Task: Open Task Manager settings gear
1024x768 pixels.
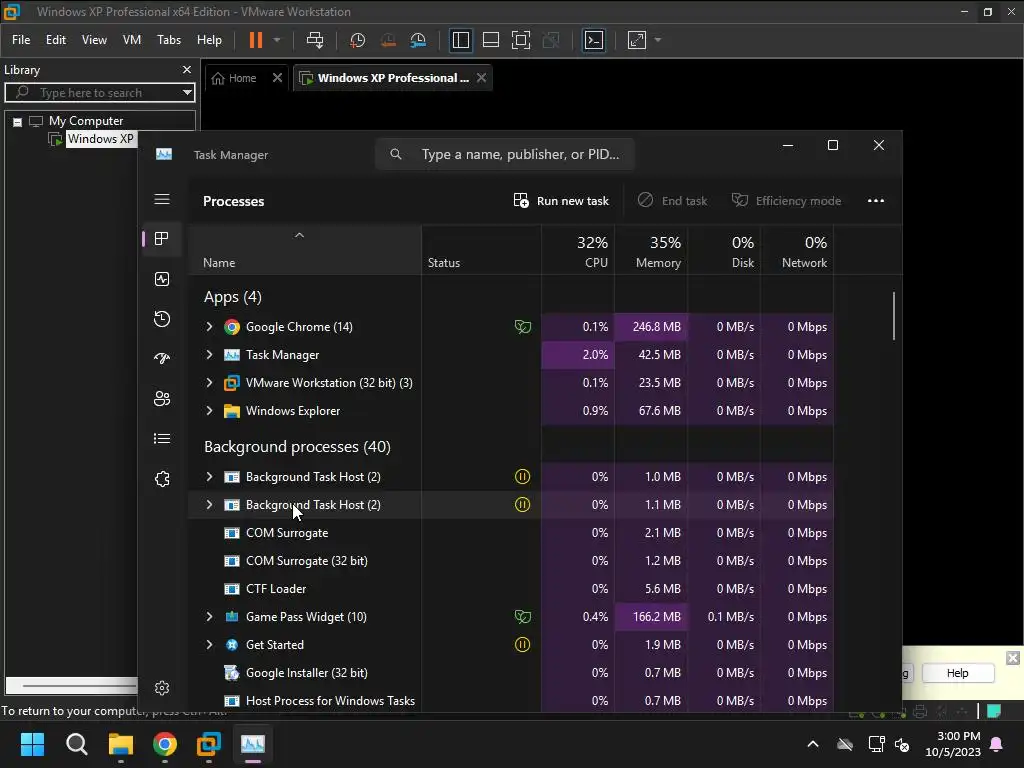Action: 162,688
